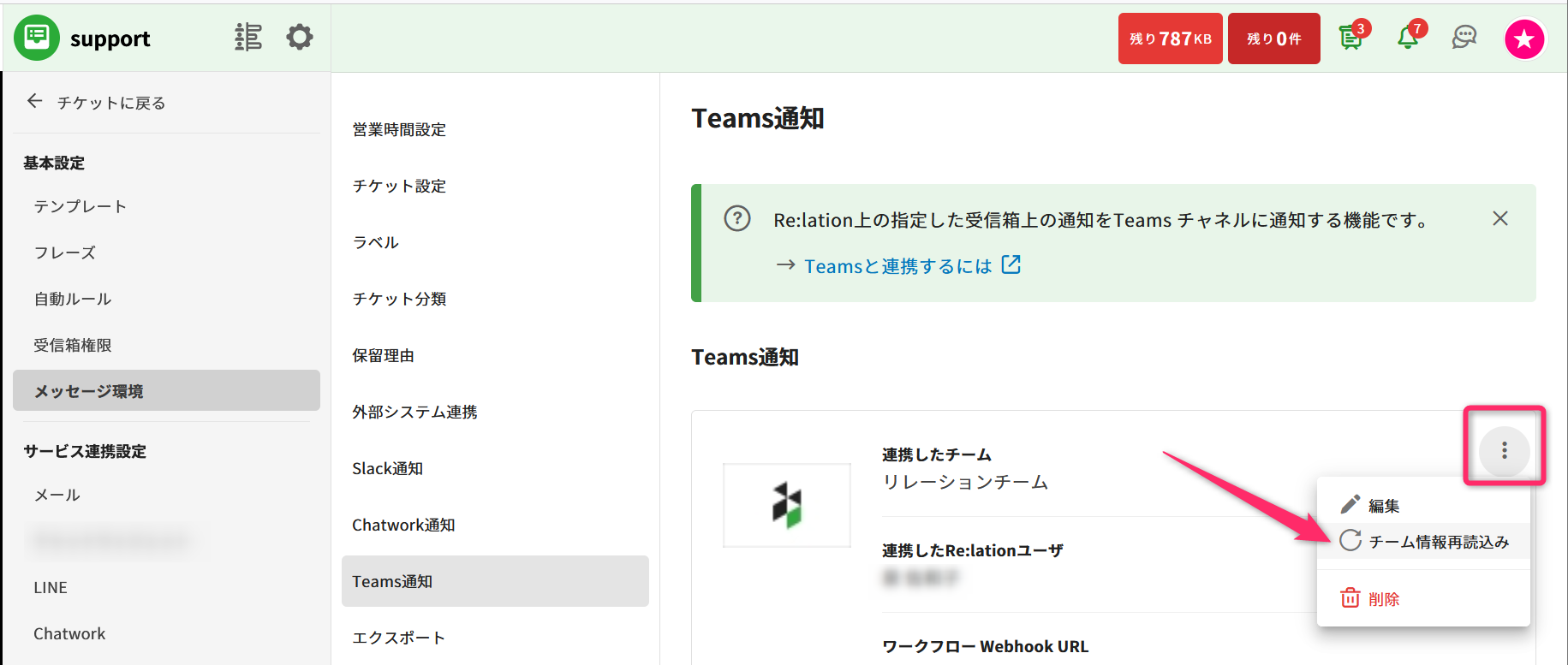Open ラベル in the submenu
Image resolution: width=1568 pixels, height=665 pixels.
[375, 242]
